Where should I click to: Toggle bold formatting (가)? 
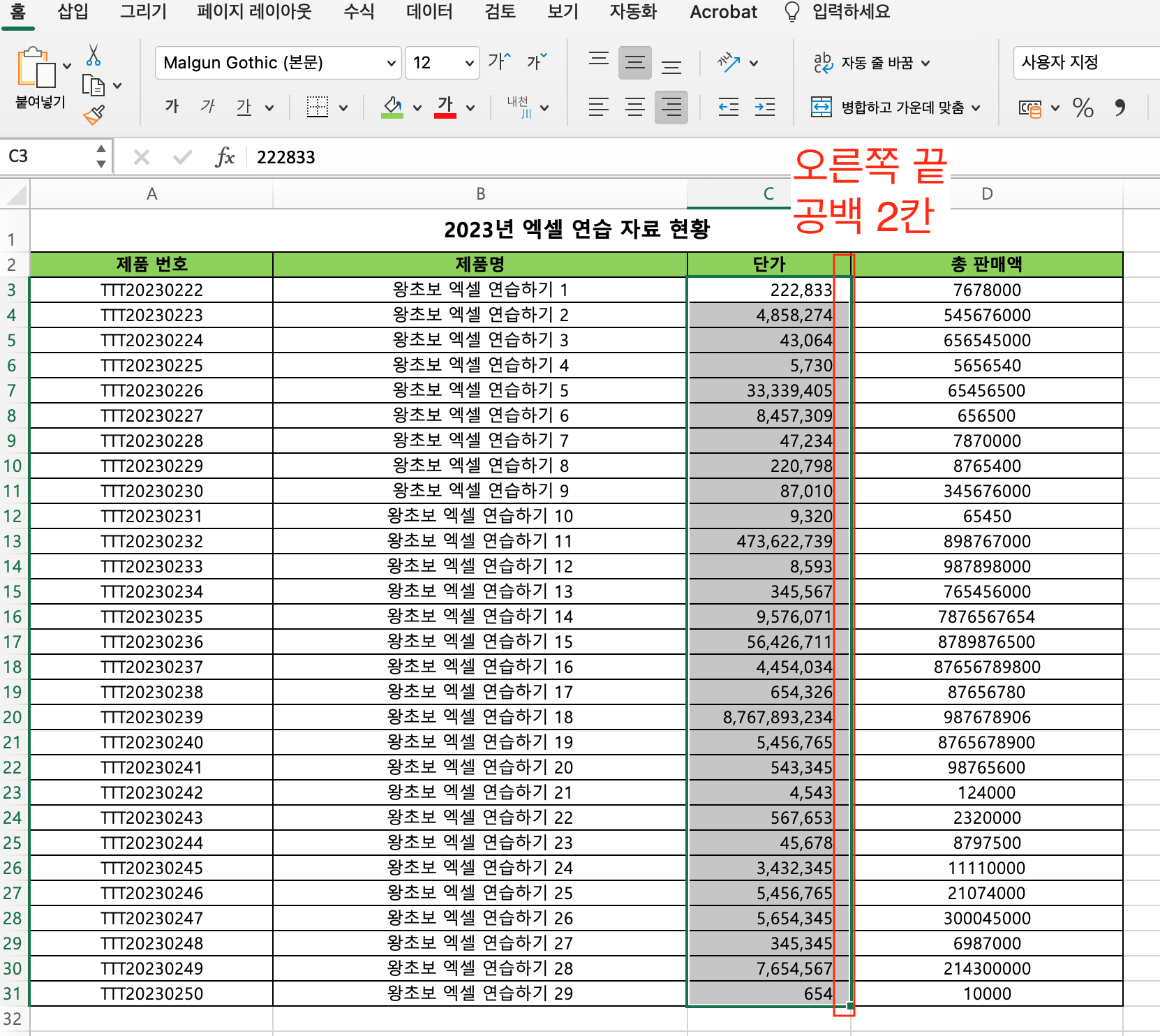pos(172,106)
